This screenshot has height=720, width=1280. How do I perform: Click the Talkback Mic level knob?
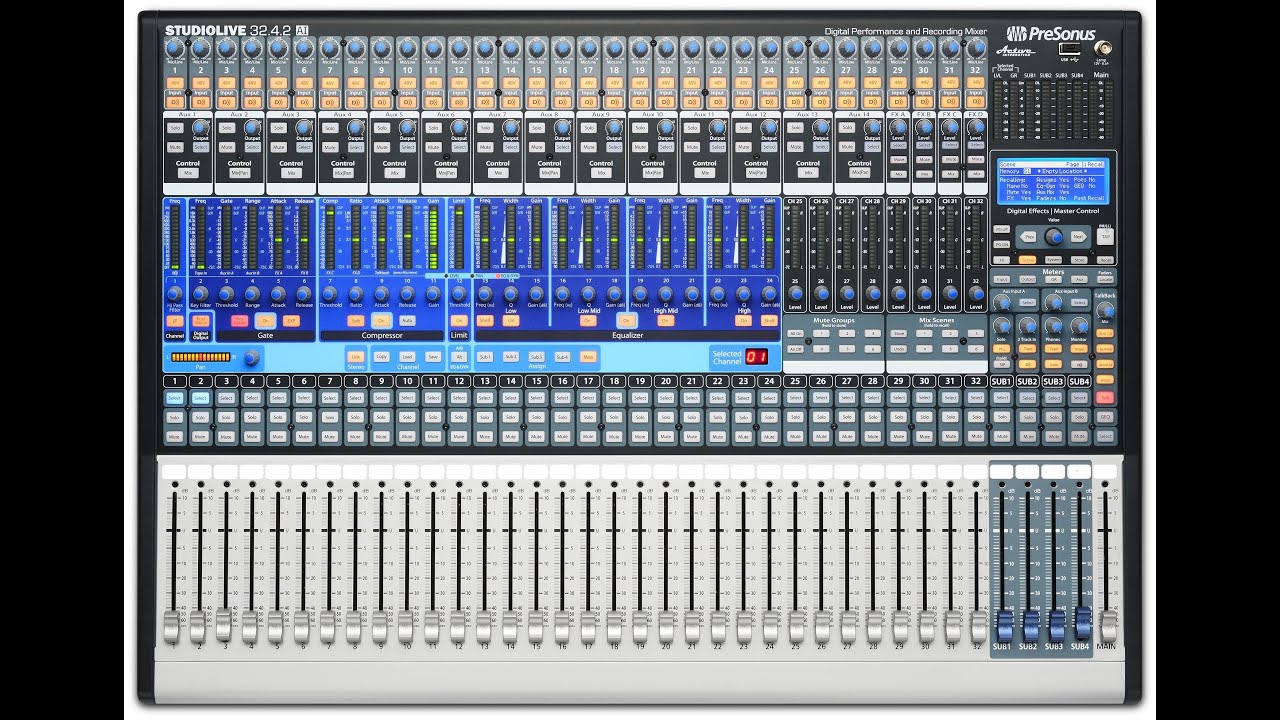1105,311
